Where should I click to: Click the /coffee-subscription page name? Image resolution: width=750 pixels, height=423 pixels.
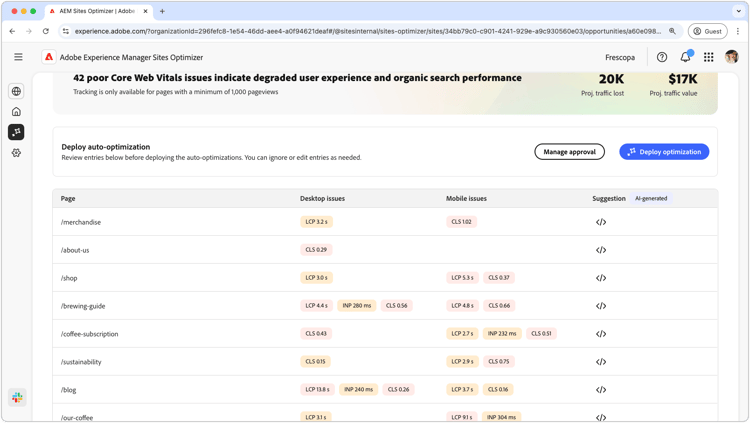[89, 334]
